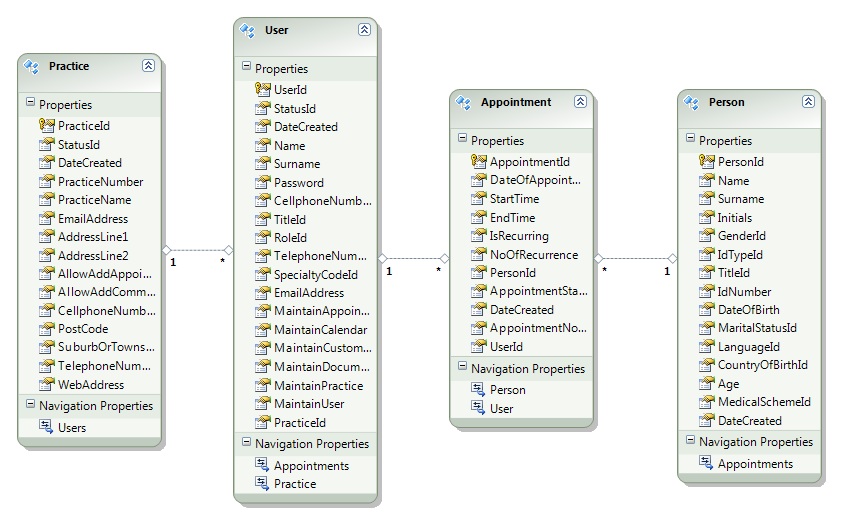The height and width of the screenshot is (522, 849).
Task: Select the UserId property in Appointment entity
Action: click(506, 347)
